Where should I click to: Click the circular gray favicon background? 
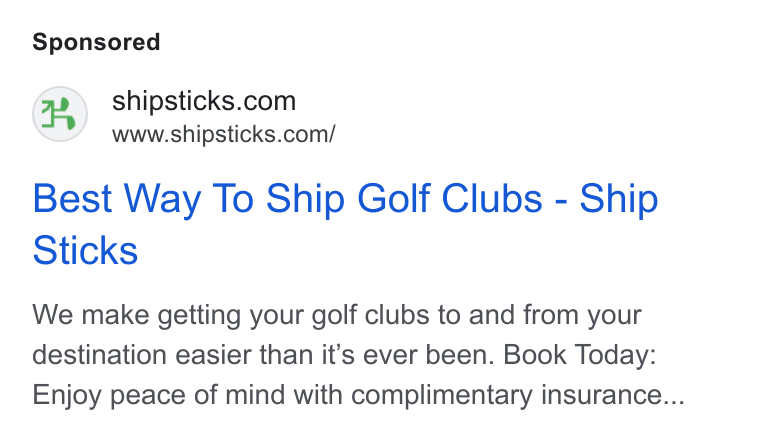pos(60,114)
